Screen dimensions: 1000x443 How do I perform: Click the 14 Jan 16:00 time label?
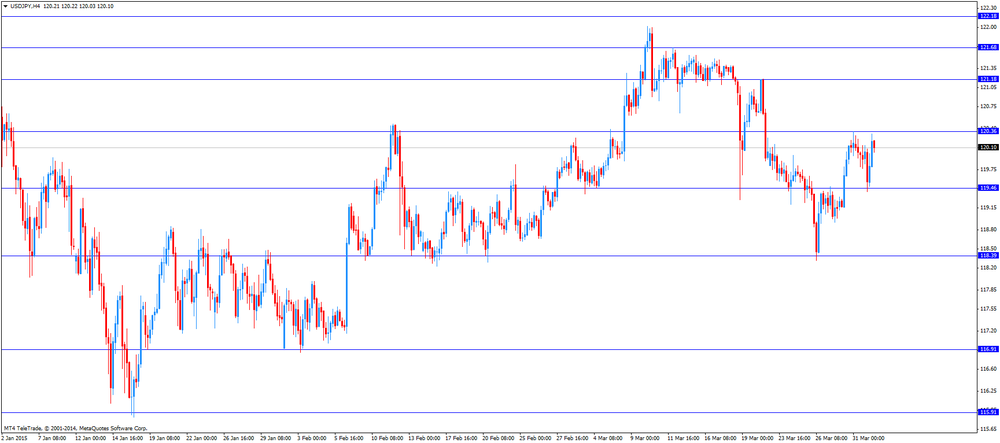(x=128, y=439)
